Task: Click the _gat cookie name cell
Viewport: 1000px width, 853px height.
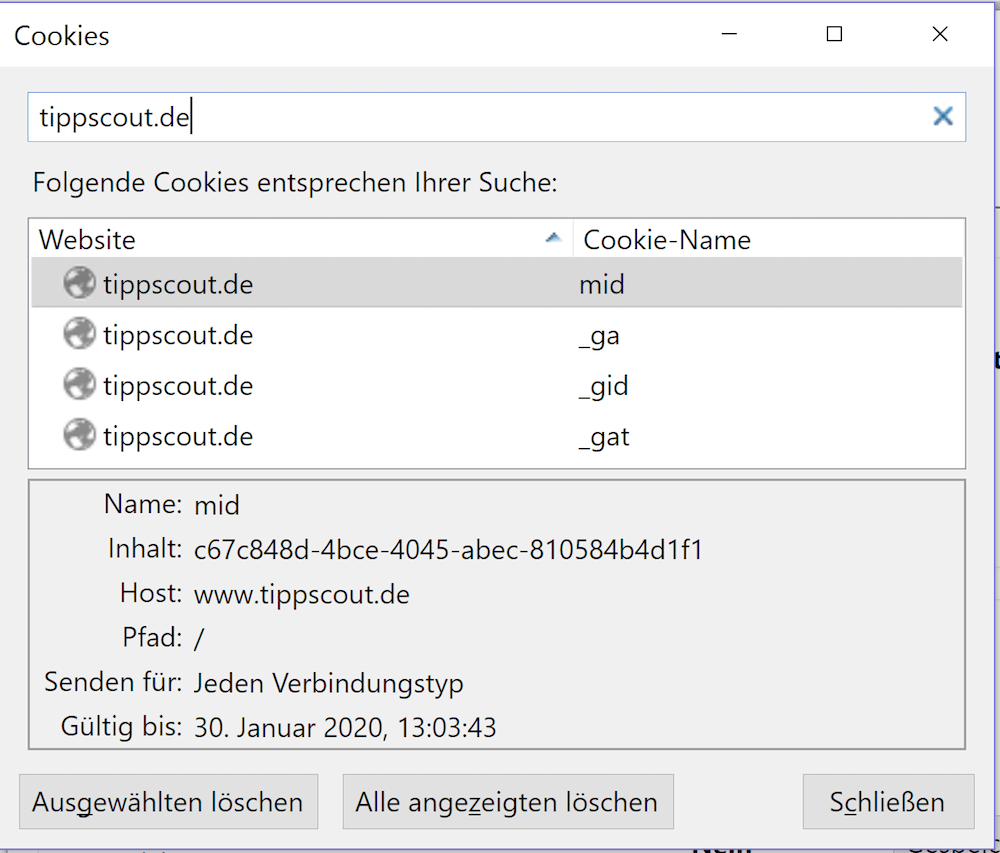Action: tap(604, 437)
